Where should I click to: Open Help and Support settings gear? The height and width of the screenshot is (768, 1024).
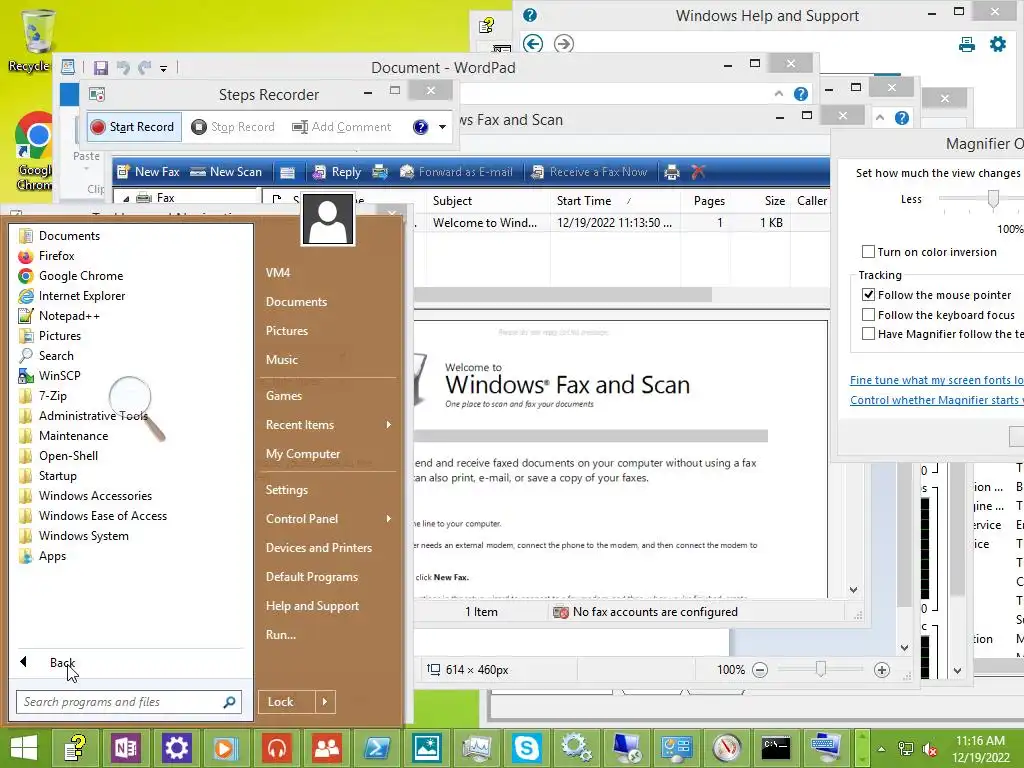click(x=998, y=44)
